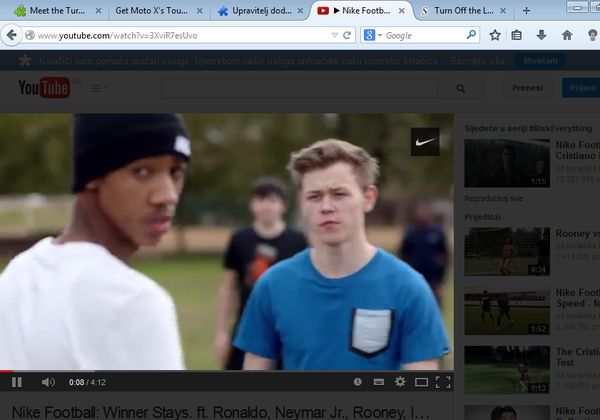This screenshot has height=420, width=600.
Task: Open The Cristiano Test thumbnail 1:13
Action: coord(507,370)
